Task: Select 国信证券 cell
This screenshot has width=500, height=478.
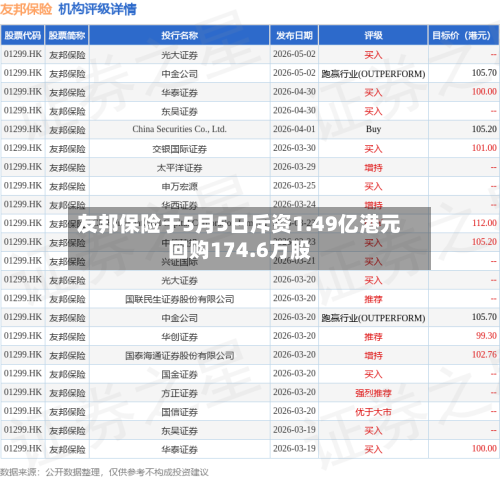Action: pyautogui.click(x=180, y=412)
